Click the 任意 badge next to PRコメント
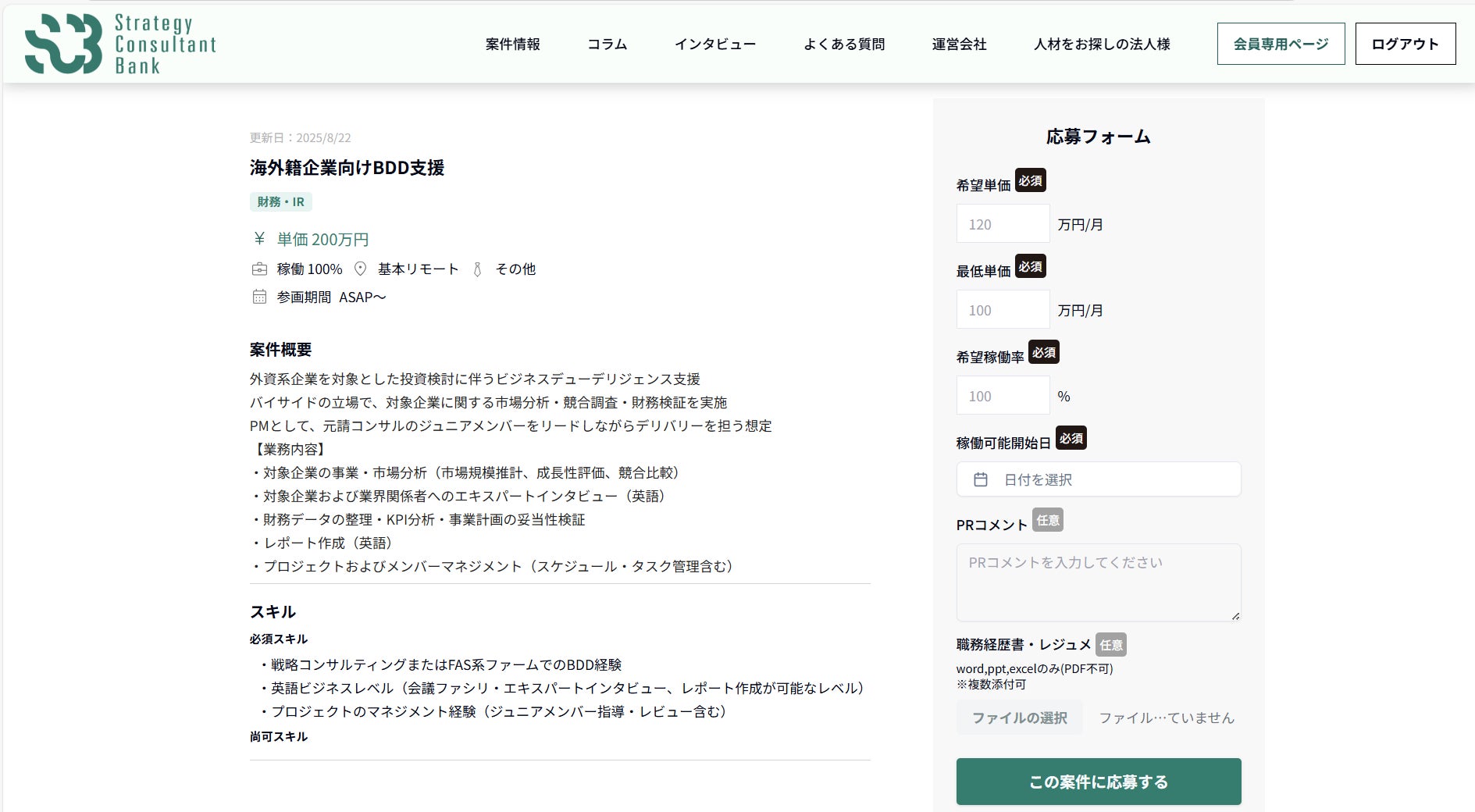Viewport: 1475px width, 812px height. 1048,520
